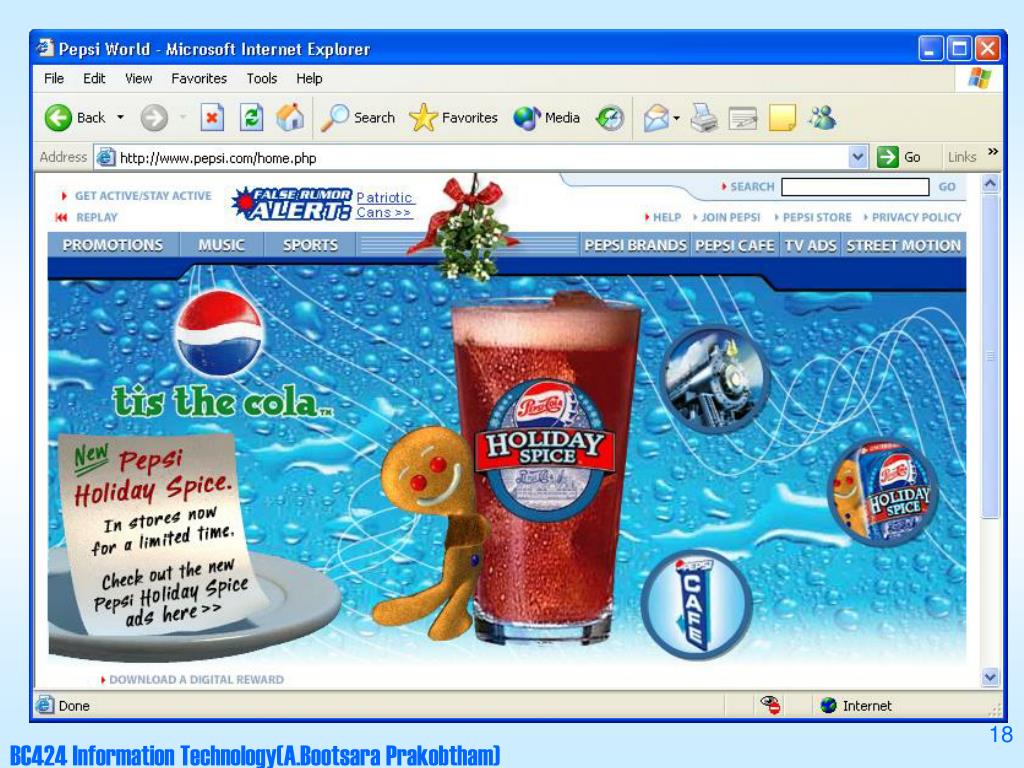Open the Address bar dropdown arrow
1024x768 pixels.
pyautogui.click(x=858, y=157)
